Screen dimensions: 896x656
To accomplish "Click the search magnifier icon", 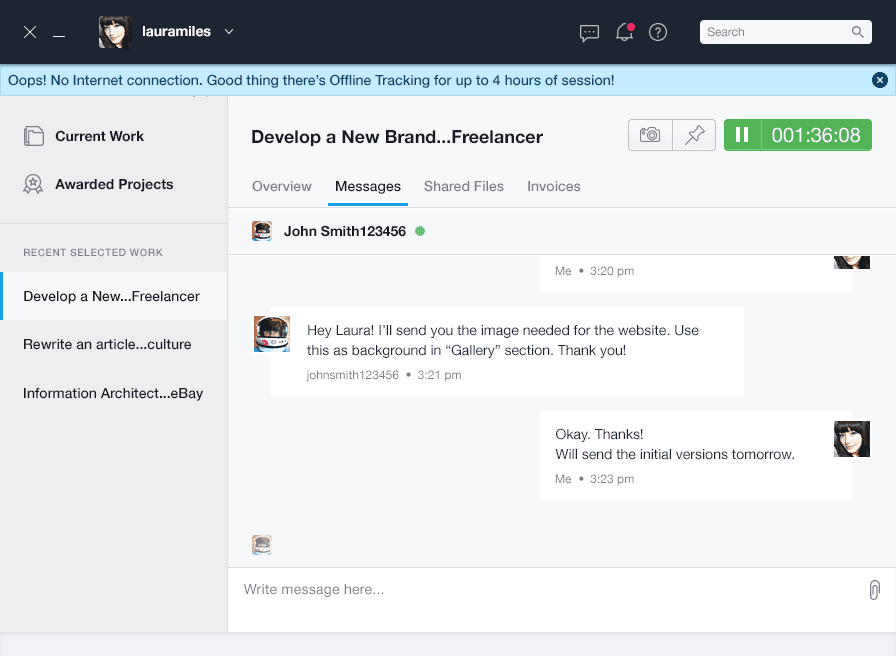I will pos(857,32).
